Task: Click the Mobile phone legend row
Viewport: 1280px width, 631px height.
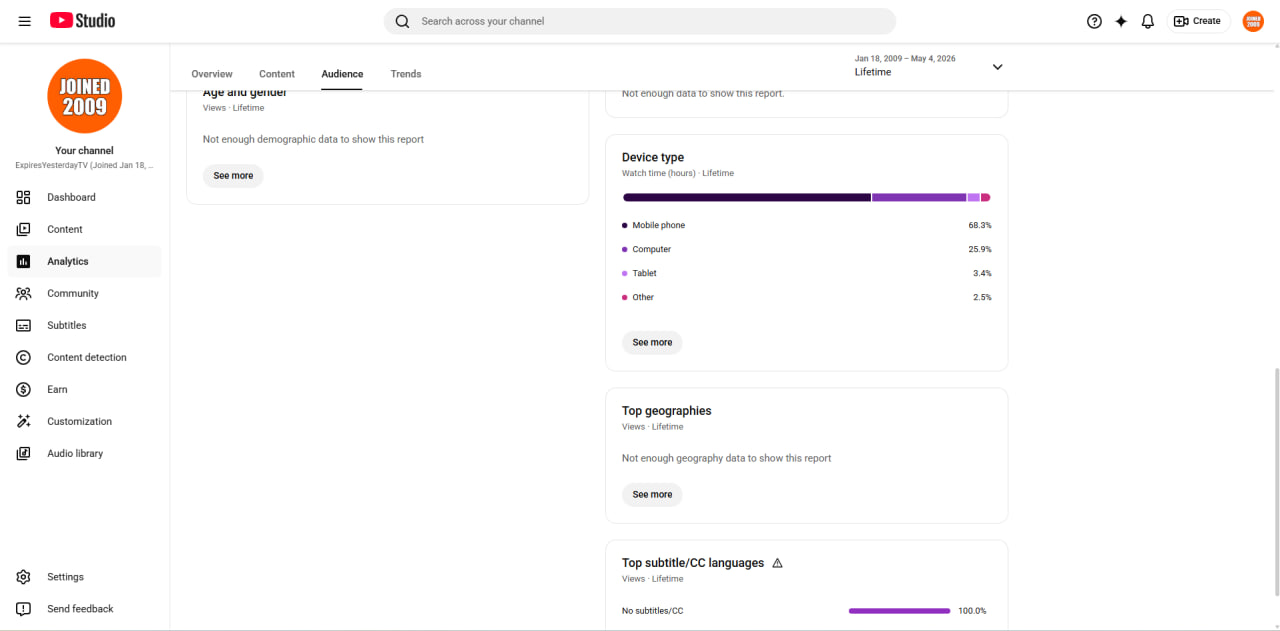Action: click(807, 225)
